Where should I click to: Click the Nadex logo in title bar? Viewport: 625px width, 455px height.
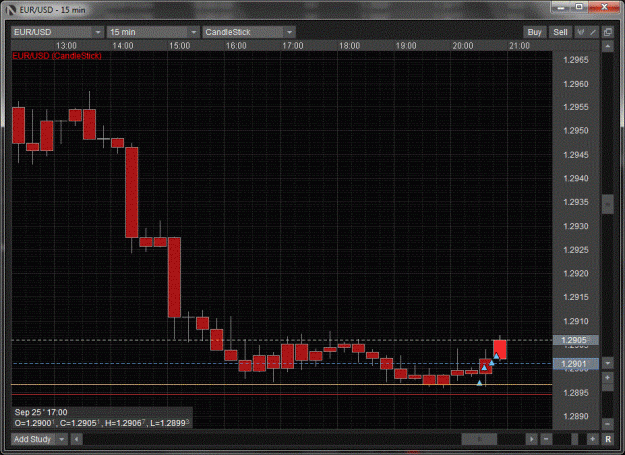[10, 10]
